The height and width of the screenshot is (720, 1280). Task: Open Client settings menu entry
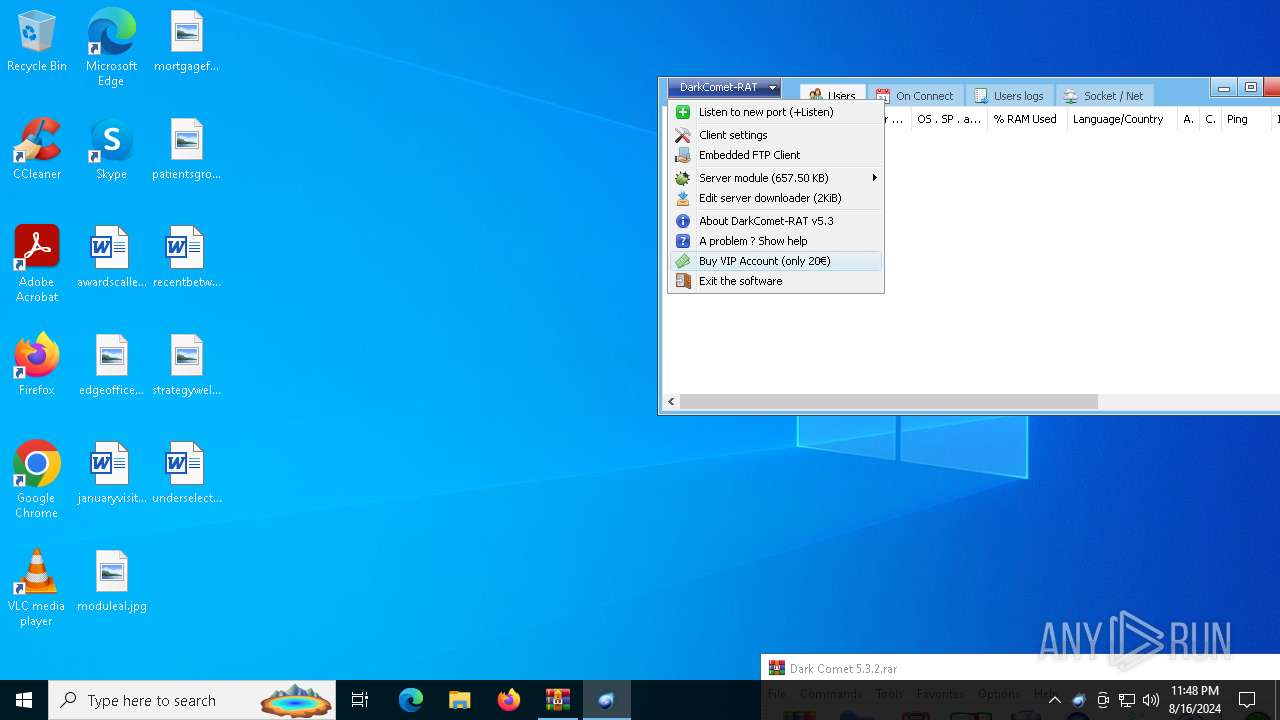click(x=776, y=135)
